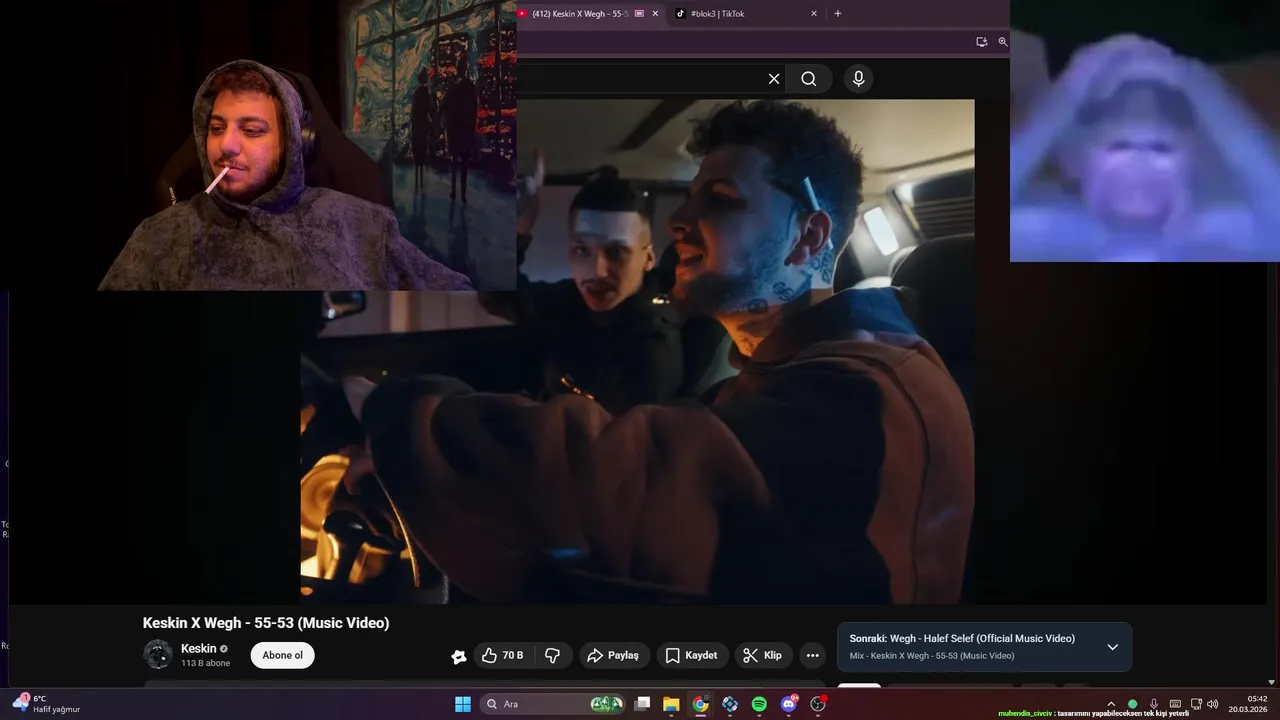Click the taskbar Ara search box
The width and height of the screenshot is (1280, 720).
553,704
